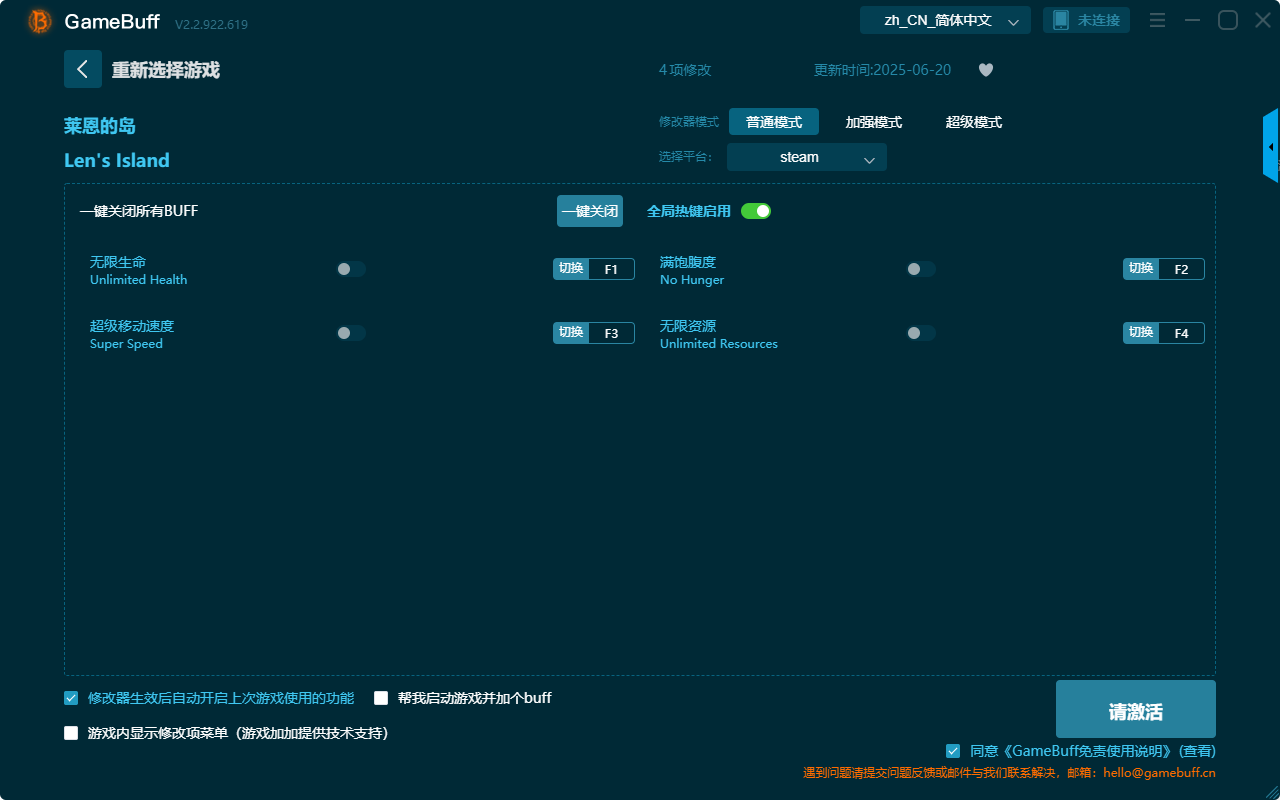The image size is (1280, 800).
Task: Turn on the 满饱腹度 No Hunger toggle
Action: coord(921,268)
